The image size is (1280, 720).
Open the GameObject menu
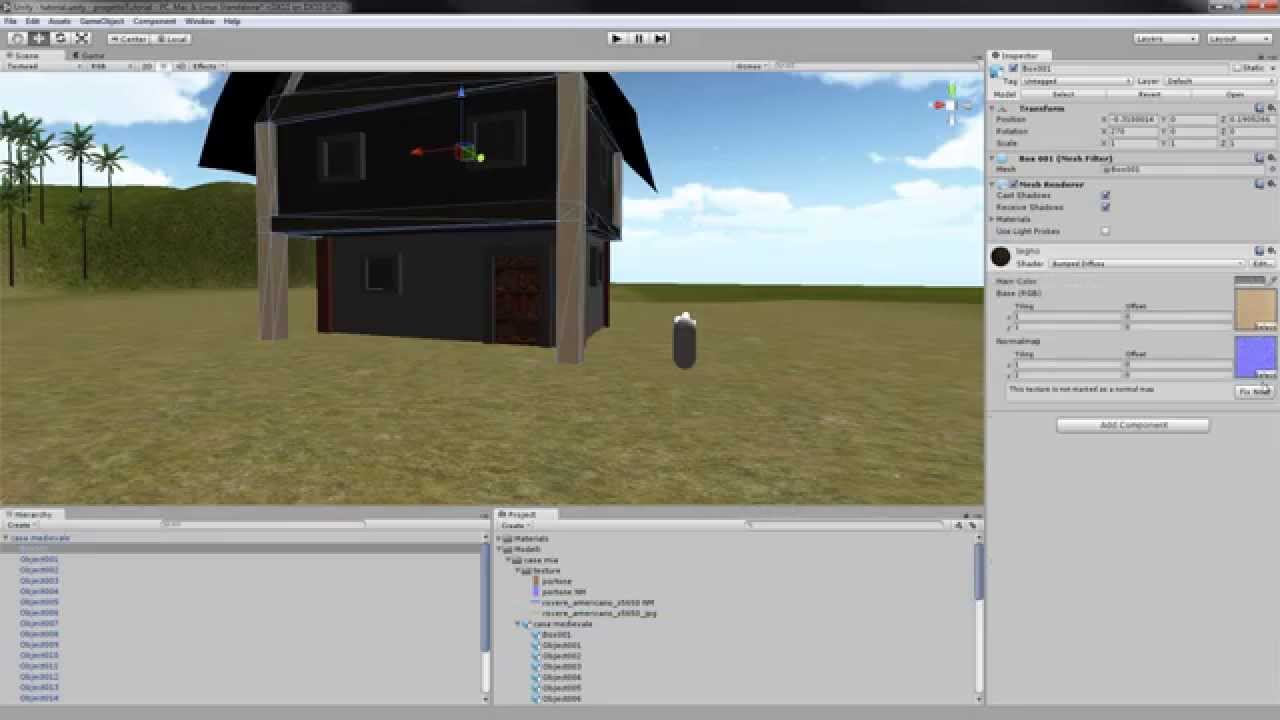click(x=103, y=21)
